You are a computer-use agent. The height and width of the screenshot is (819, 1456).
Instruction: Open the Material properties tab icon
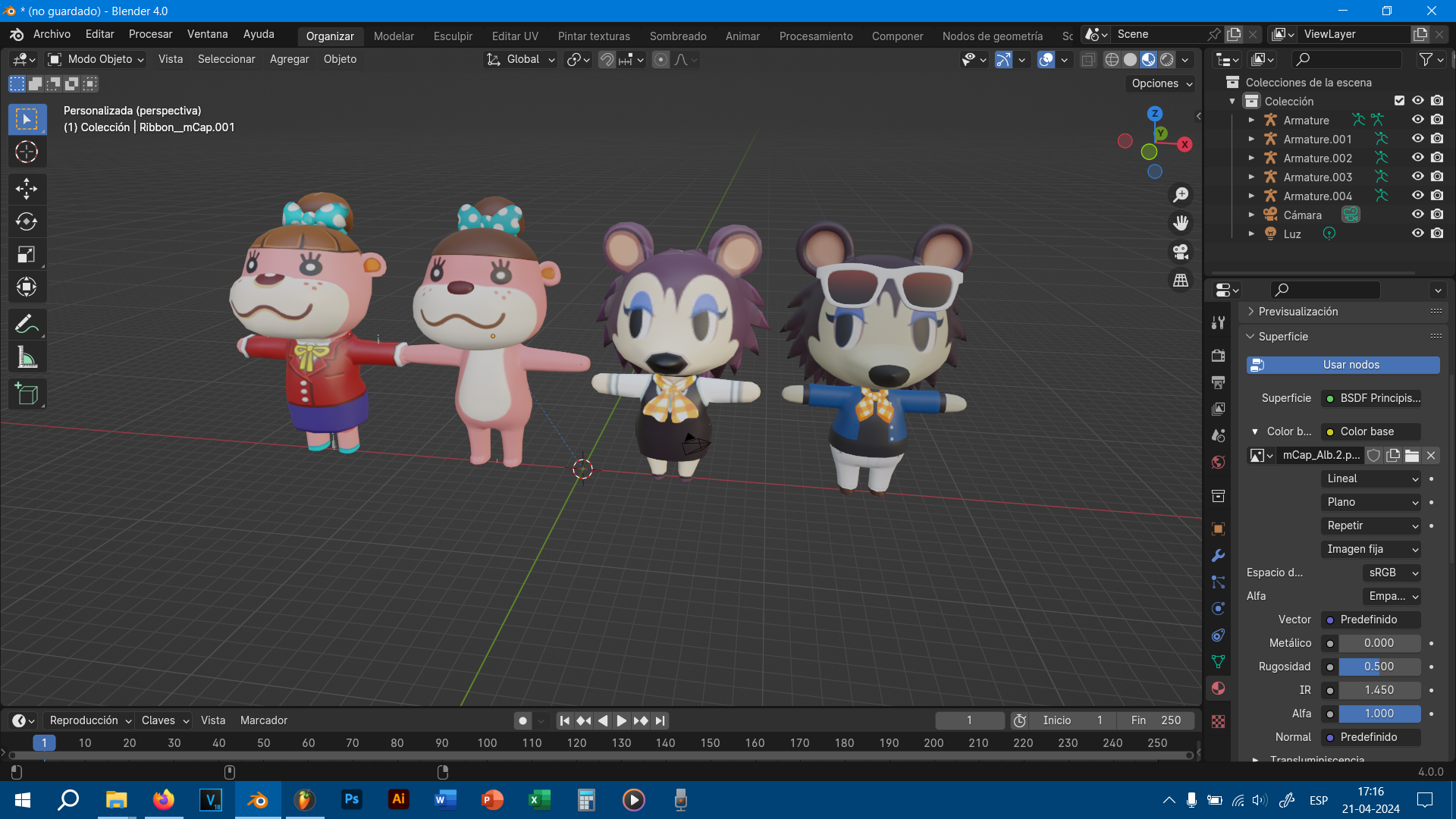(1218, 689)
